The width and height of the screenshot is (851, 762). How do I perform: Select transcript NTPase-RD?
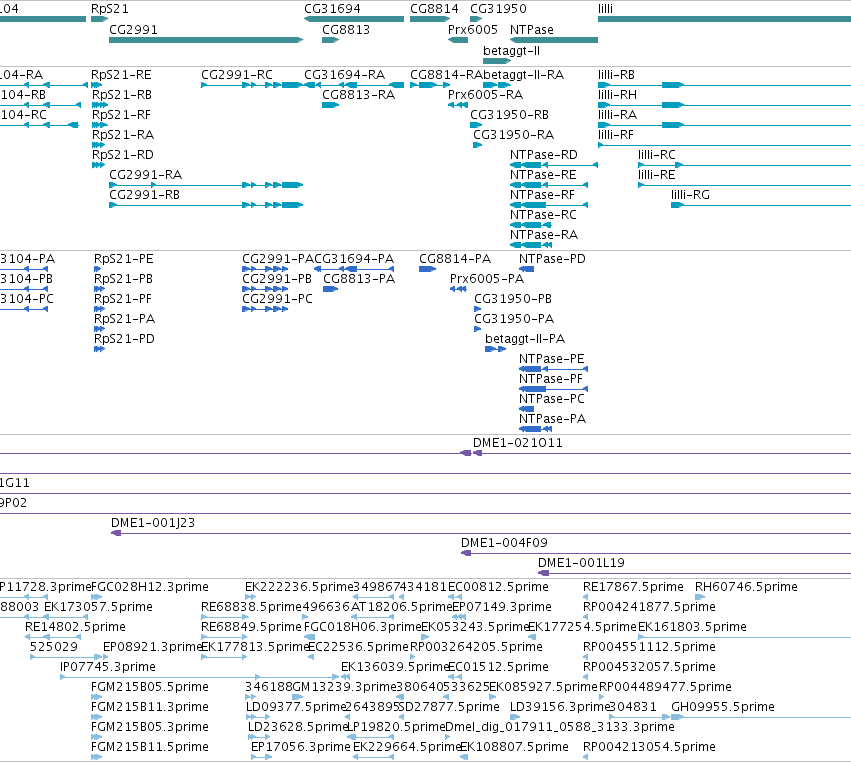click(x=544, y=155)
